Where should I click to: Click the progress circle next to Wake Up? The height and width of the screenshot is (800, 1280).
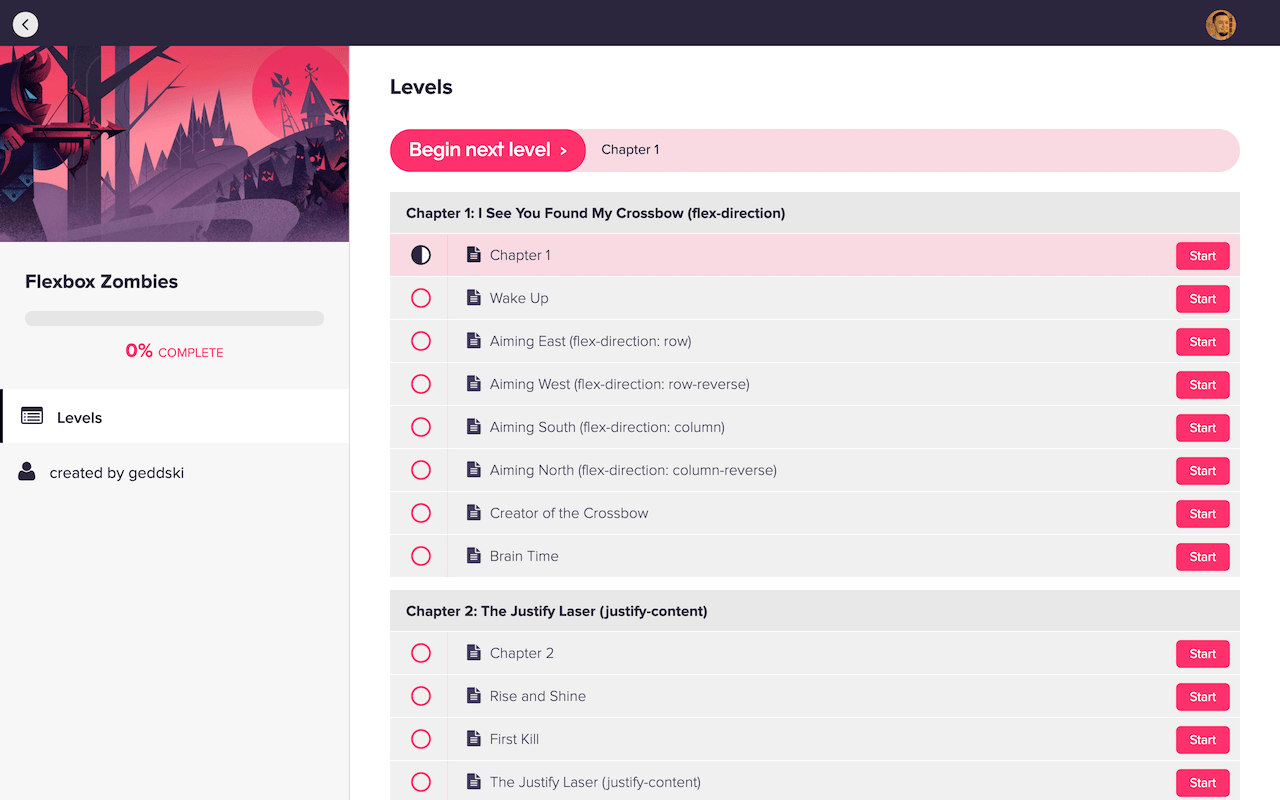[x=420, y=298]
